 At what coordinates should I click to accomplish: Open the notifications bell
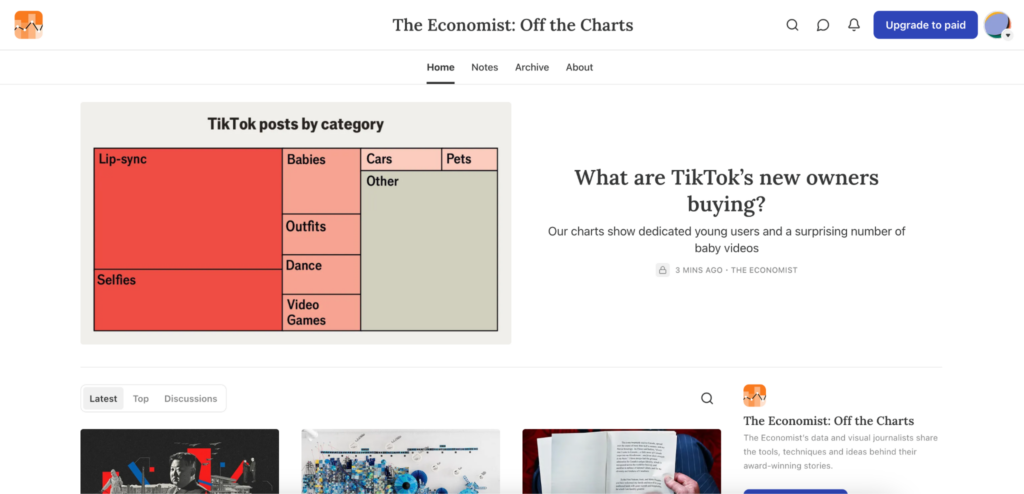(x=854, y=25)
